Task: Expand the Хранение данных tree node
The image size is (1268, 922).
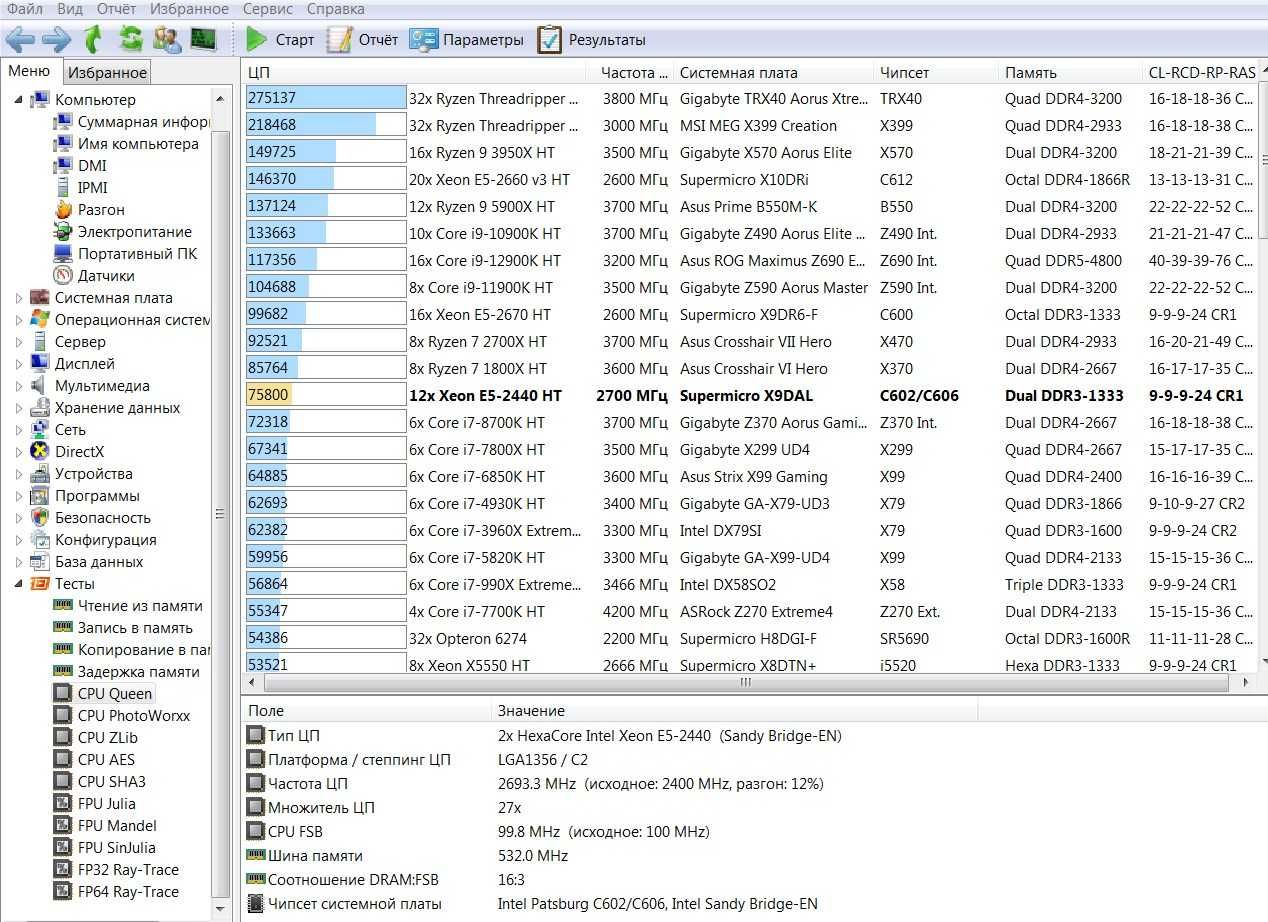Action: pyautogui.click(x=19, y=408)
